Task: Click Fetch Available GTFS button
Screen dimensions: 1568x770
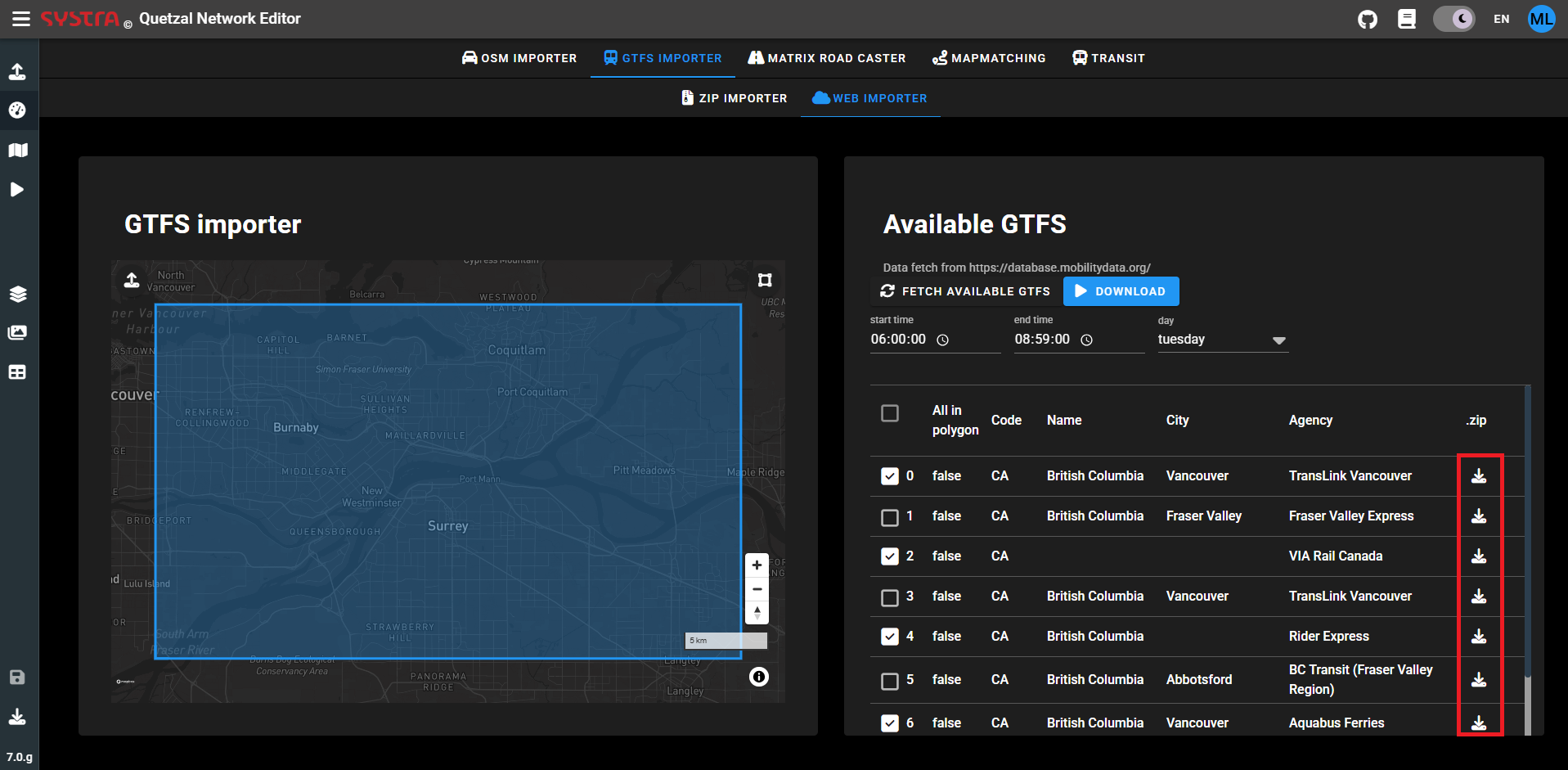Action: pos(965,291)
